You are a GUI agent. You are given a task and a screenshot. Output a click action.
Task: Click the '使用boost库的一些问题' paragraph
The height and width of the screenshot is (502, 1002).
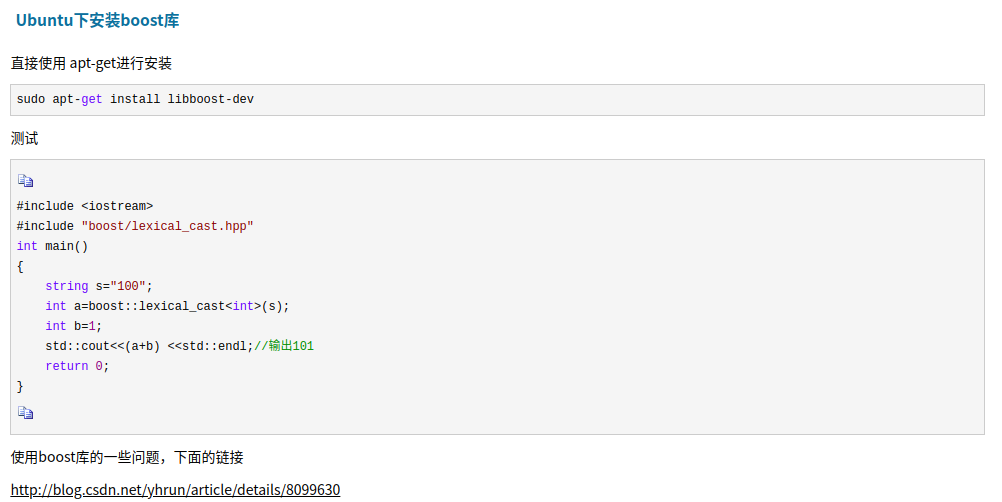[127, 457]
